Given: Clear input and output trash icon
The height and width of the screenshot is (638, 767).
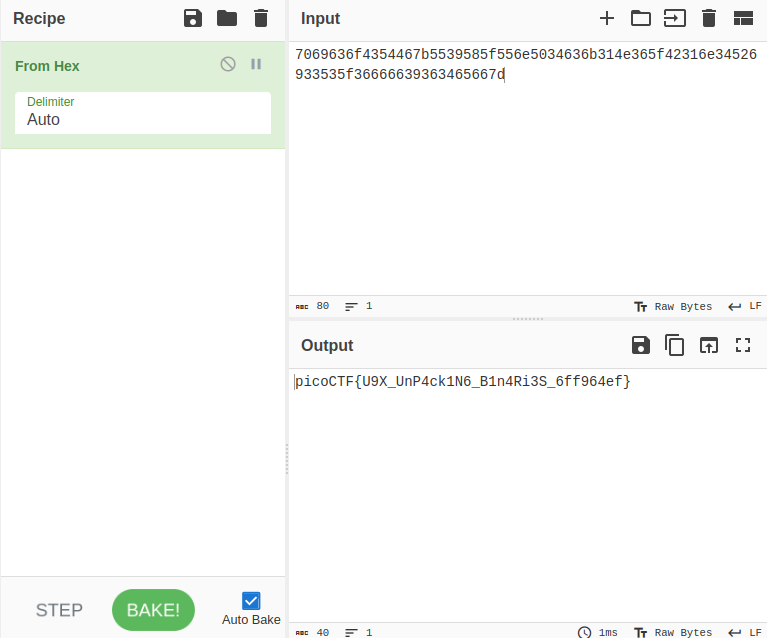Looking at the screenshot, I should [709, 18].
